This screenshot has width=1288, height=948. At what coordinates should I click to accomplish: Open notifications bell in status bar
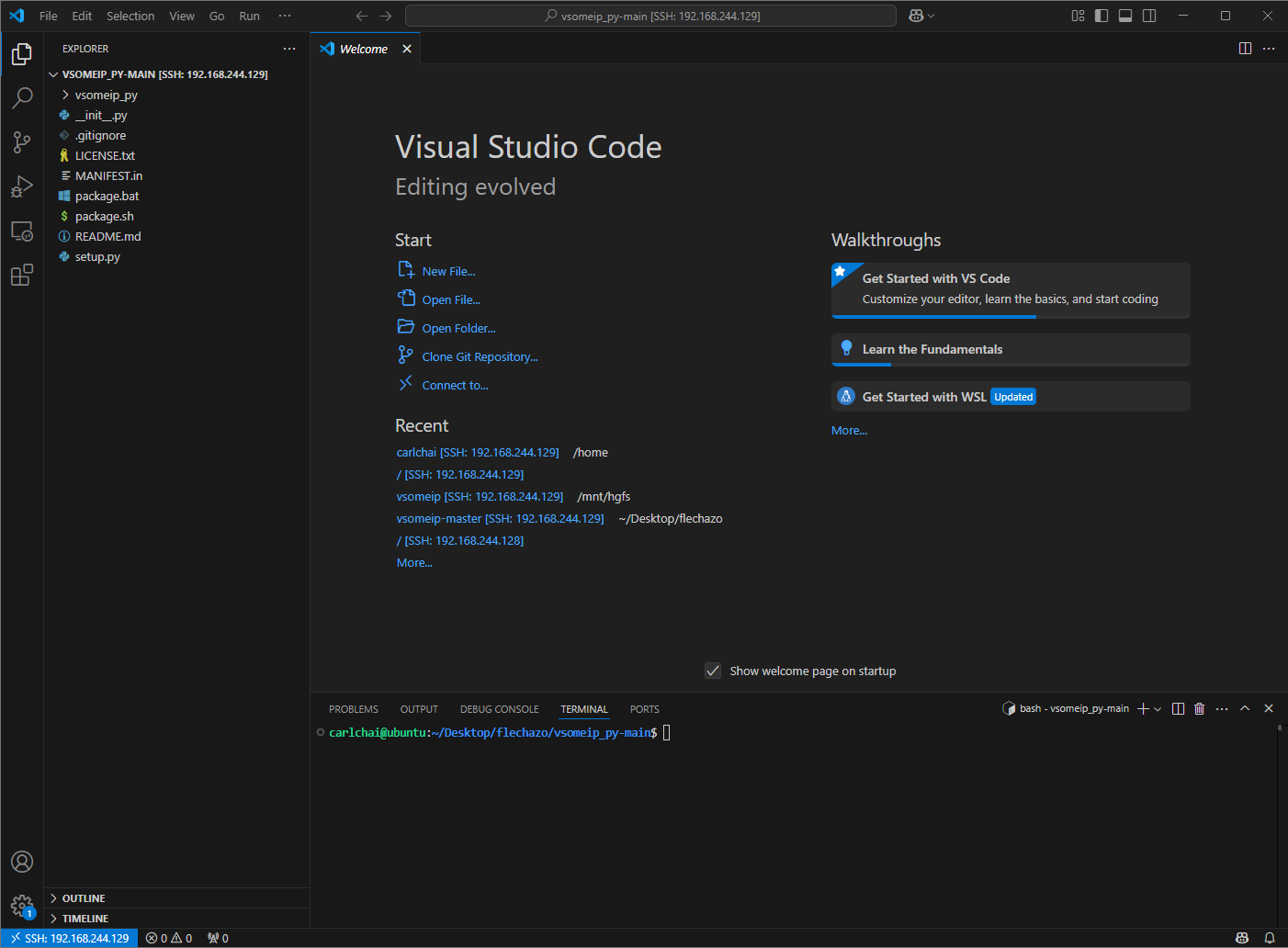tap(1269, 938)
